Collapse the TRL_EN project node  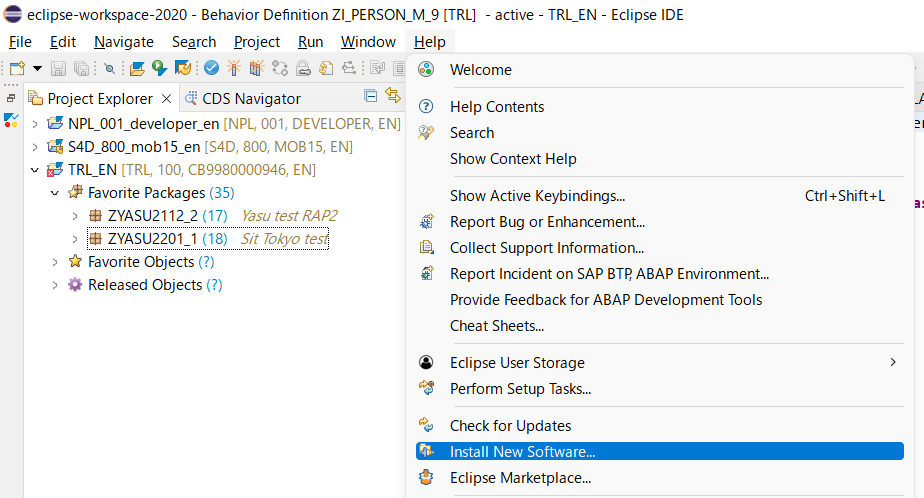[35, 170]
